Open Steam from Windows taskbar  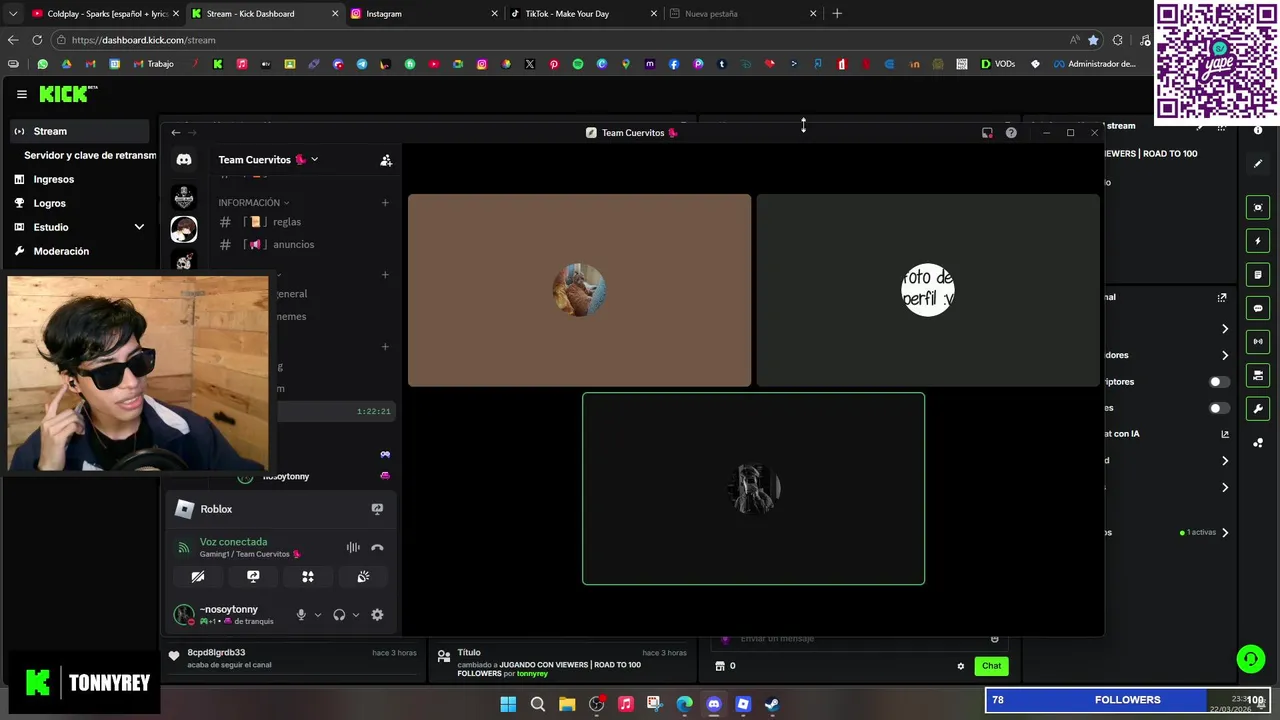click(772, 704)
